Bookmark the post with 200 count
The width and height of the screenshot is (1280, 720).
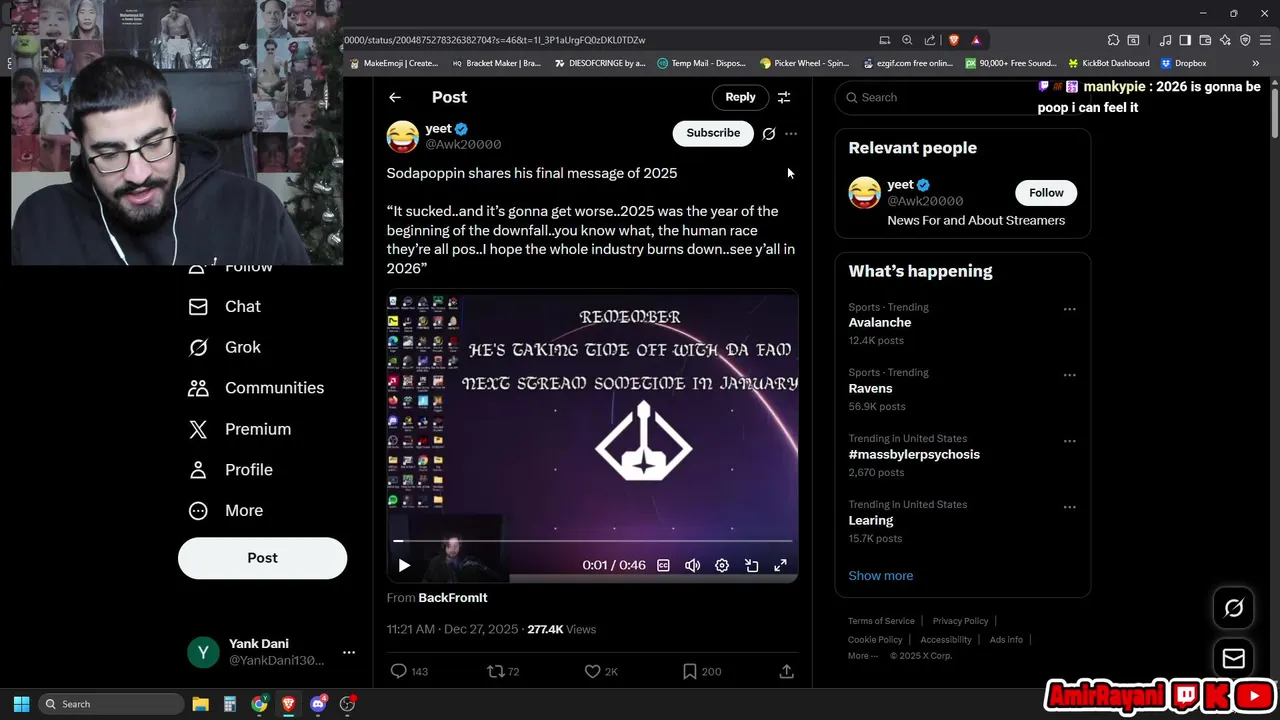[x=689, y=671]
